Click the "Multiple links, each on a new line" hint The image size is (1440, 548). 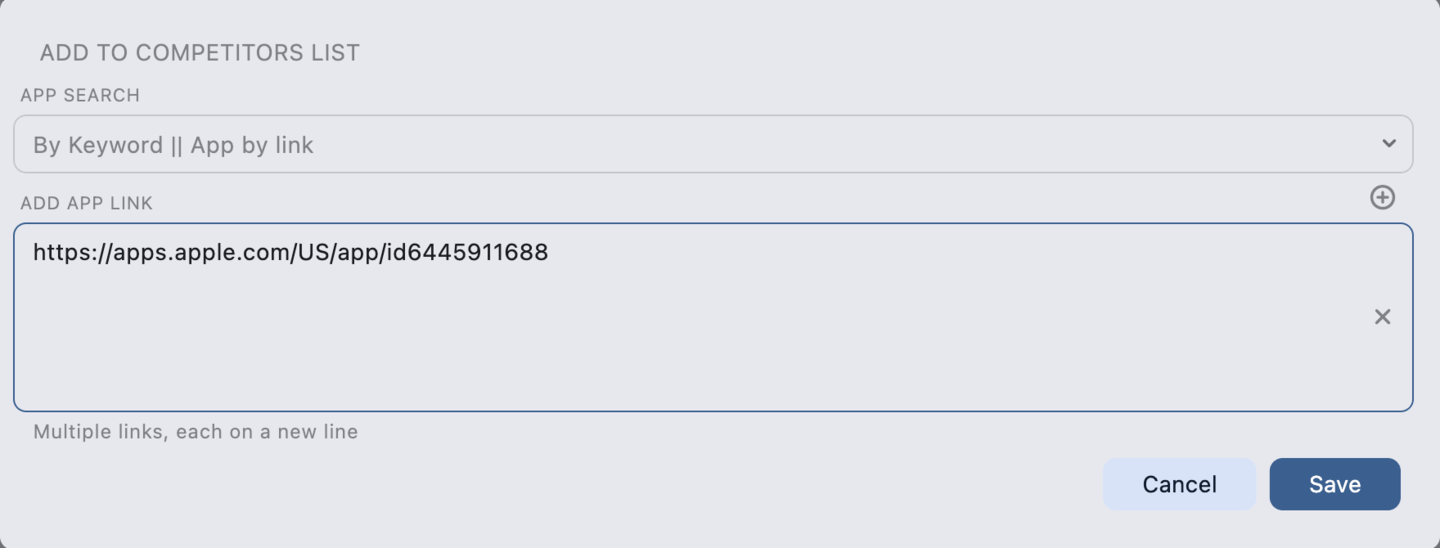pyautogui.click(x=195, y=432)
